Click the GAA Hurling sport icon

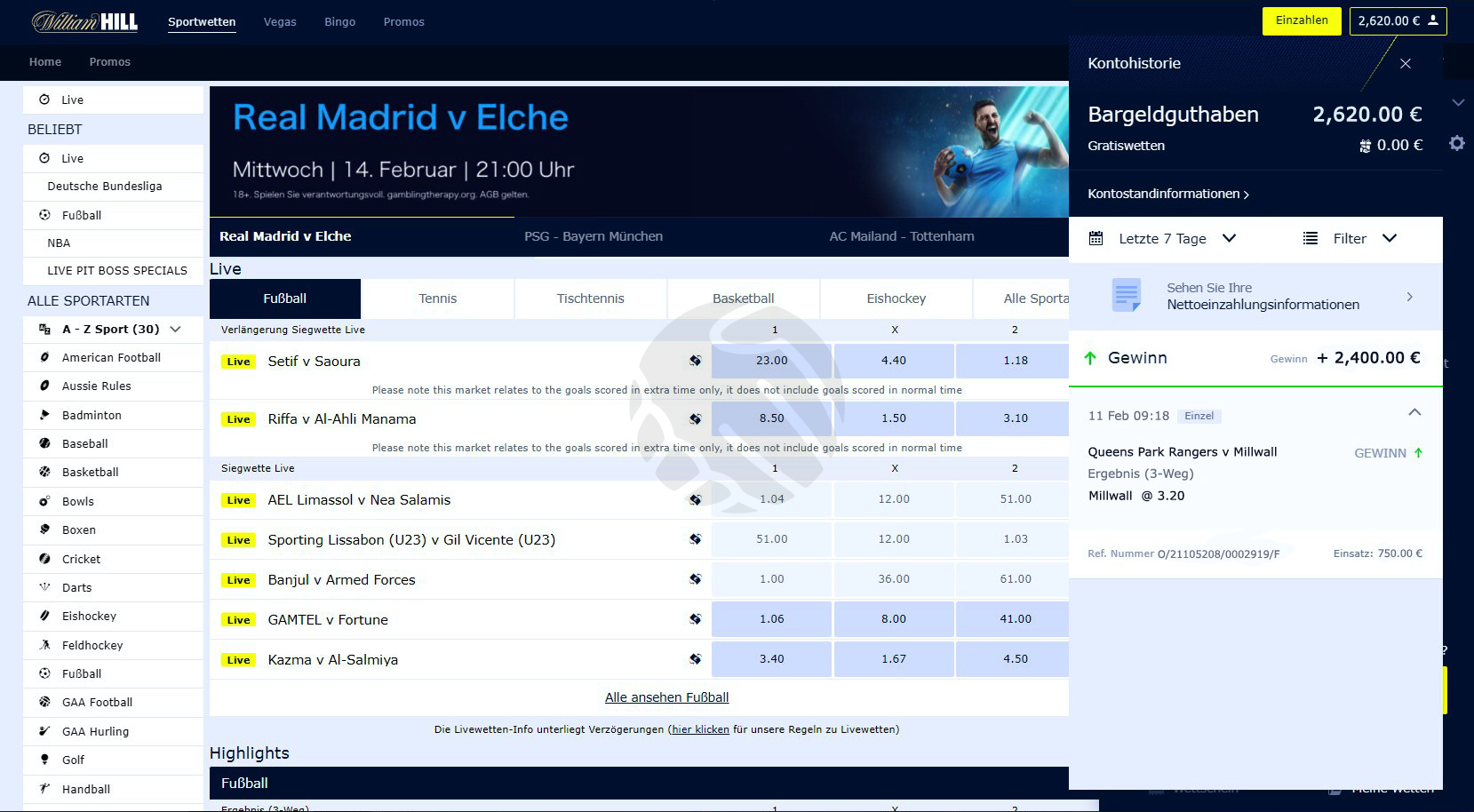(44, 731)
